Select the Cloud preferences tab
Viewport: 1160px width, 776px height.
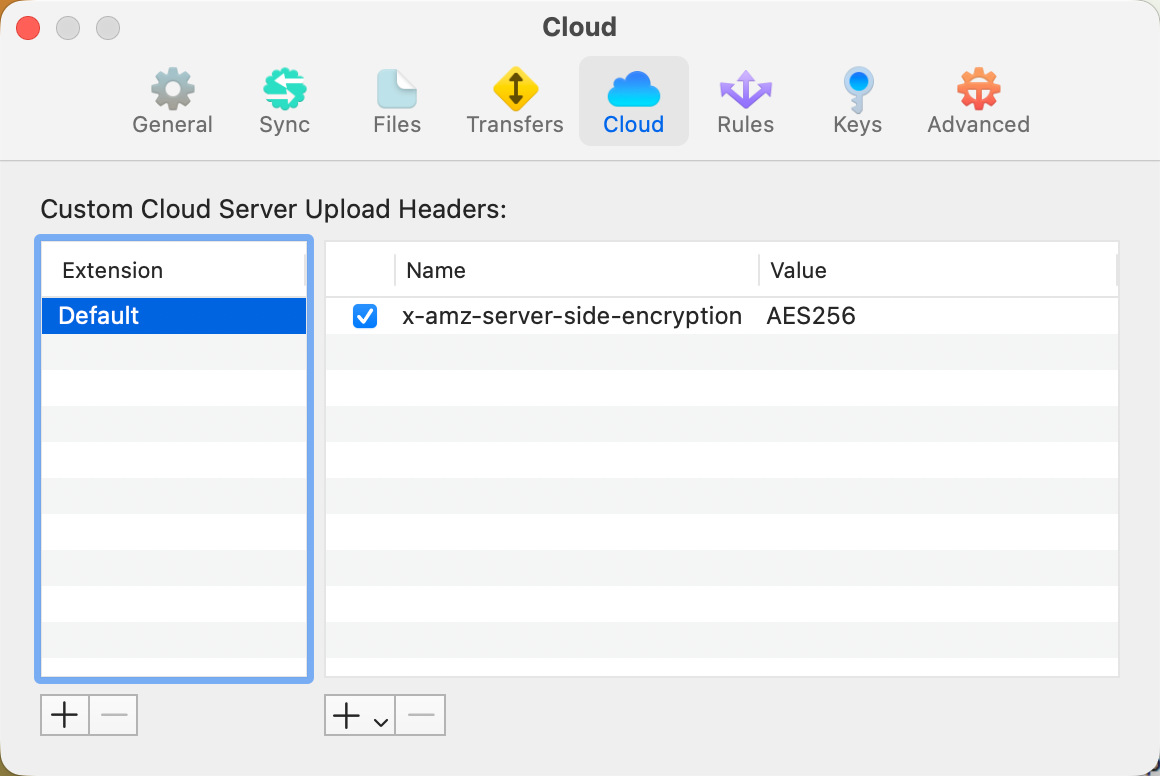point(633,102)
